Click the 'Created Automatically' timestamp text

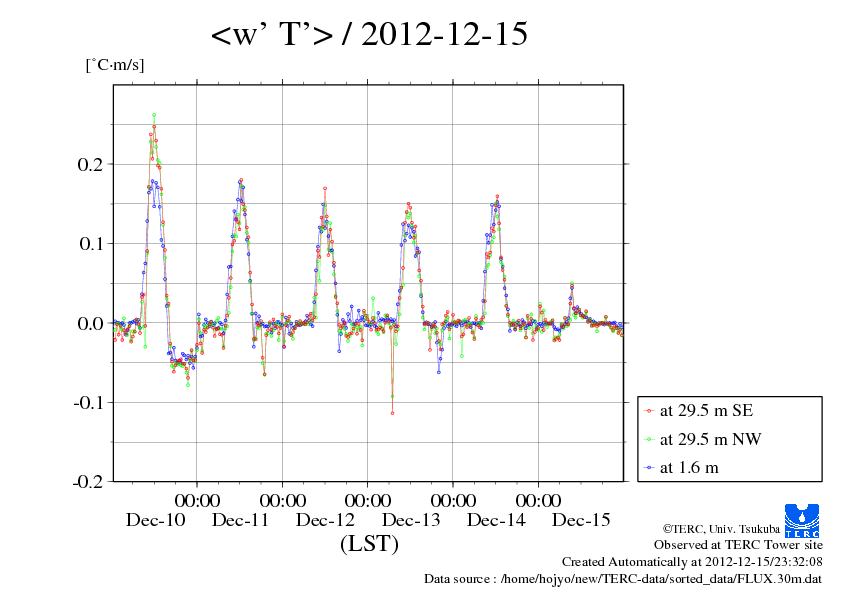tap(692, 562)
